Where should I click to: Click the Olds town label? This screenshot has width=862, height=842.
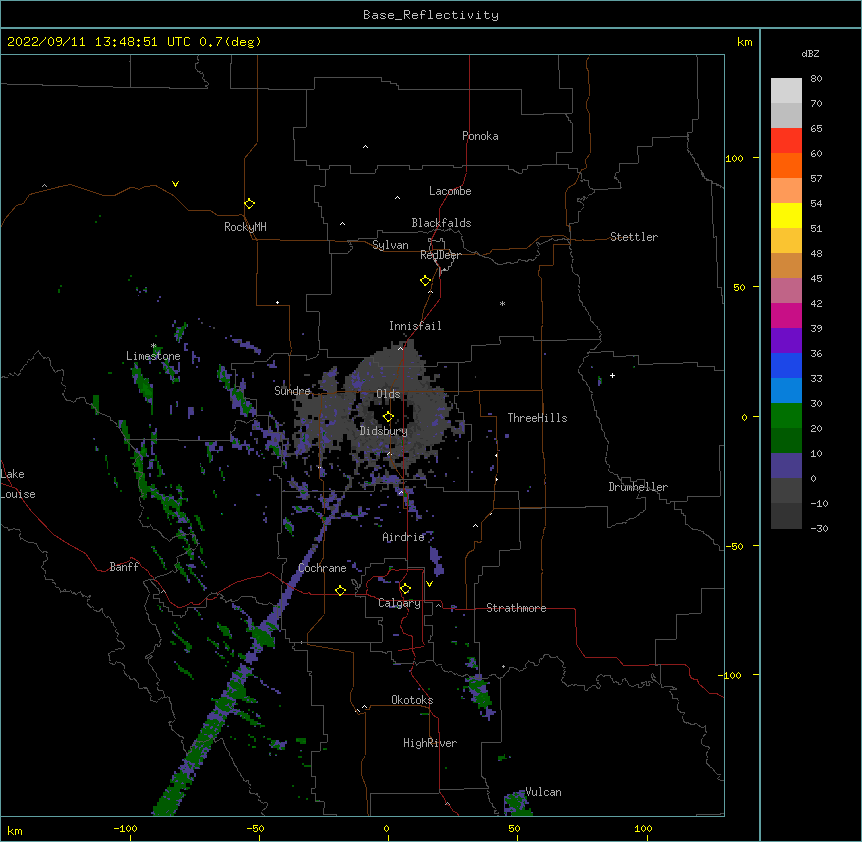[x=388, y=394]
